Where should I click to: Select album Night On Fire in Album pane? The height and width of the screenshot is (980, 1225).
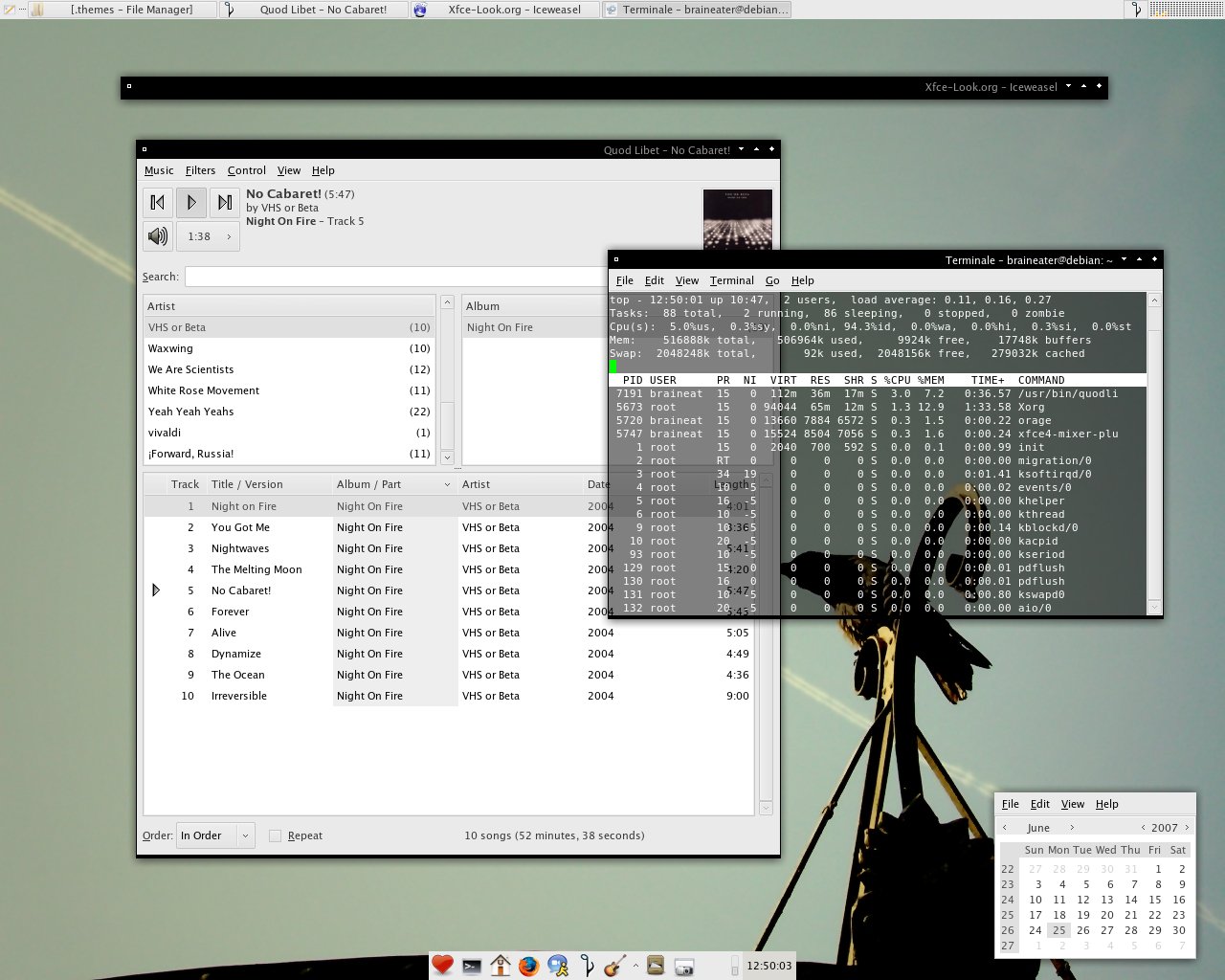tap(536, 327)
